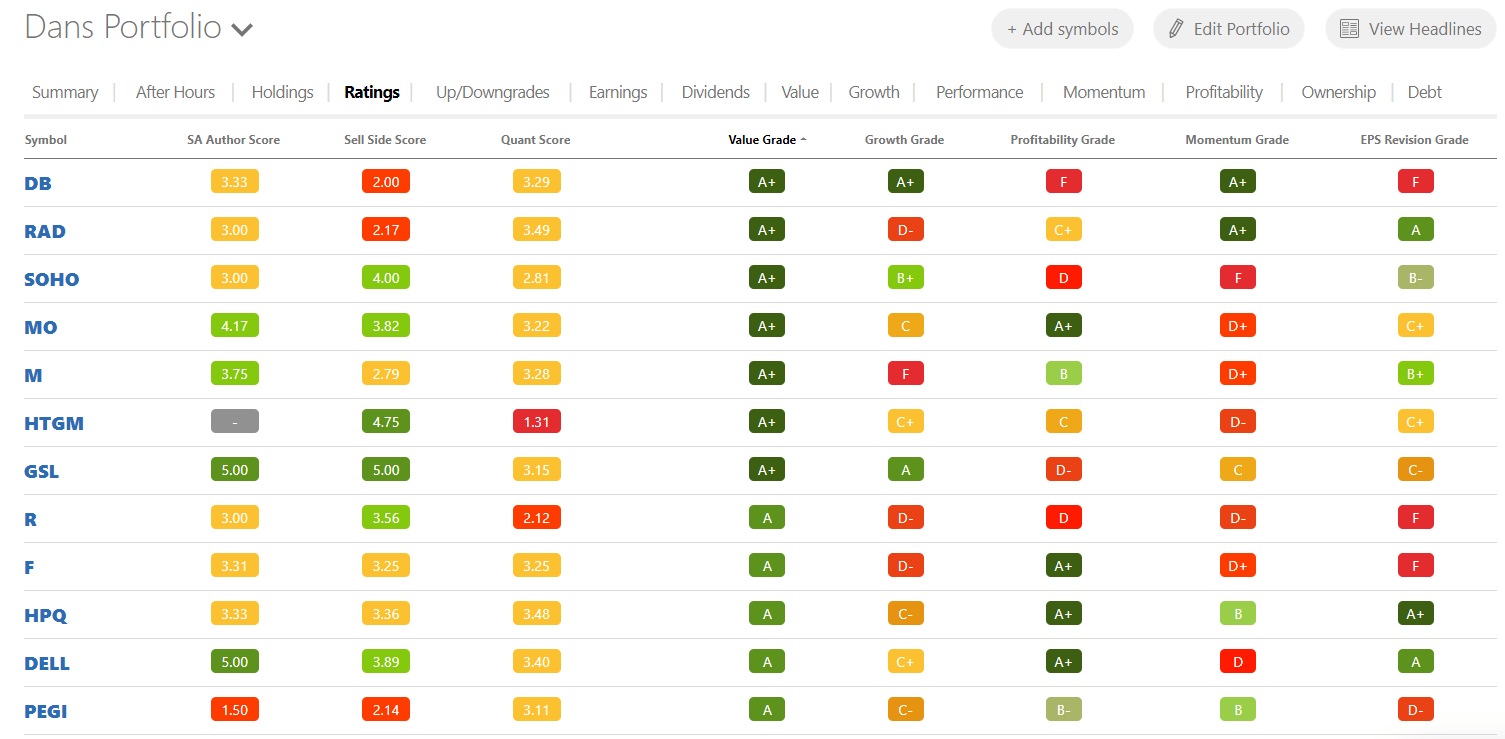Image resolution: width=1505 pixels, height=739 pixels.
Task: Click SOHO's Growth Grade B+ badge
Action: [906, 278]
